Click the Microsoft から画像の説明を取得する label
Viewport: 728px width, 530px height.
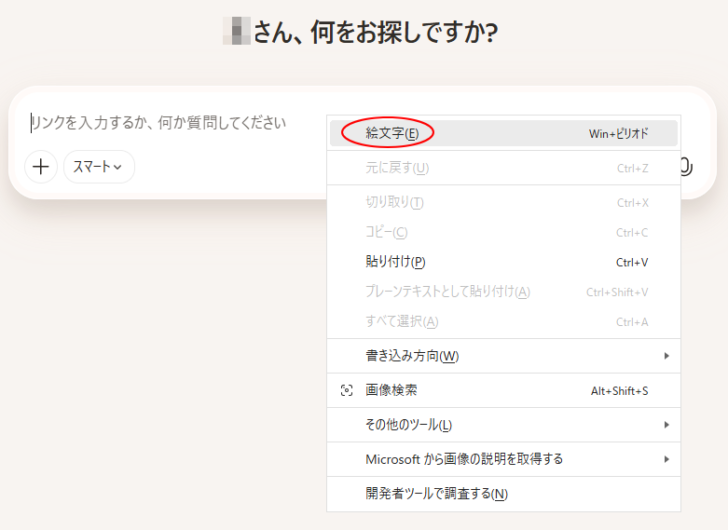tap(464, 459)
